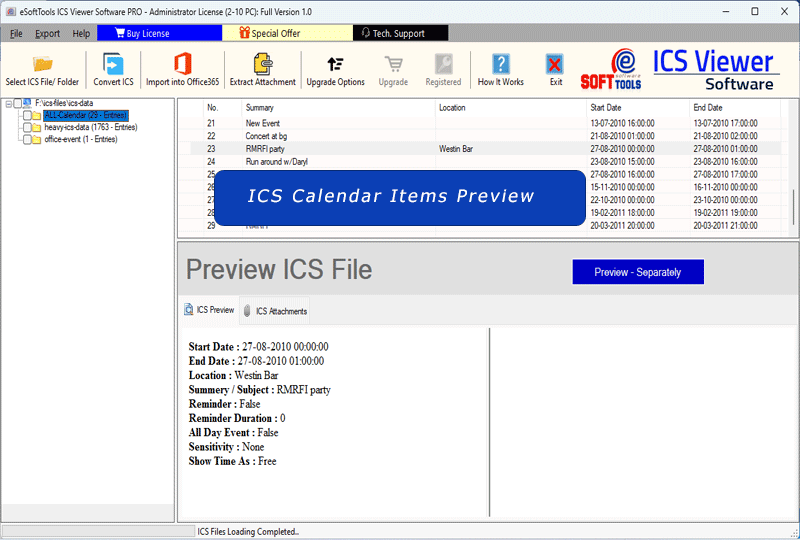Click Preview - Separately button
The image size is (800, 540).
tap(638, 272)
